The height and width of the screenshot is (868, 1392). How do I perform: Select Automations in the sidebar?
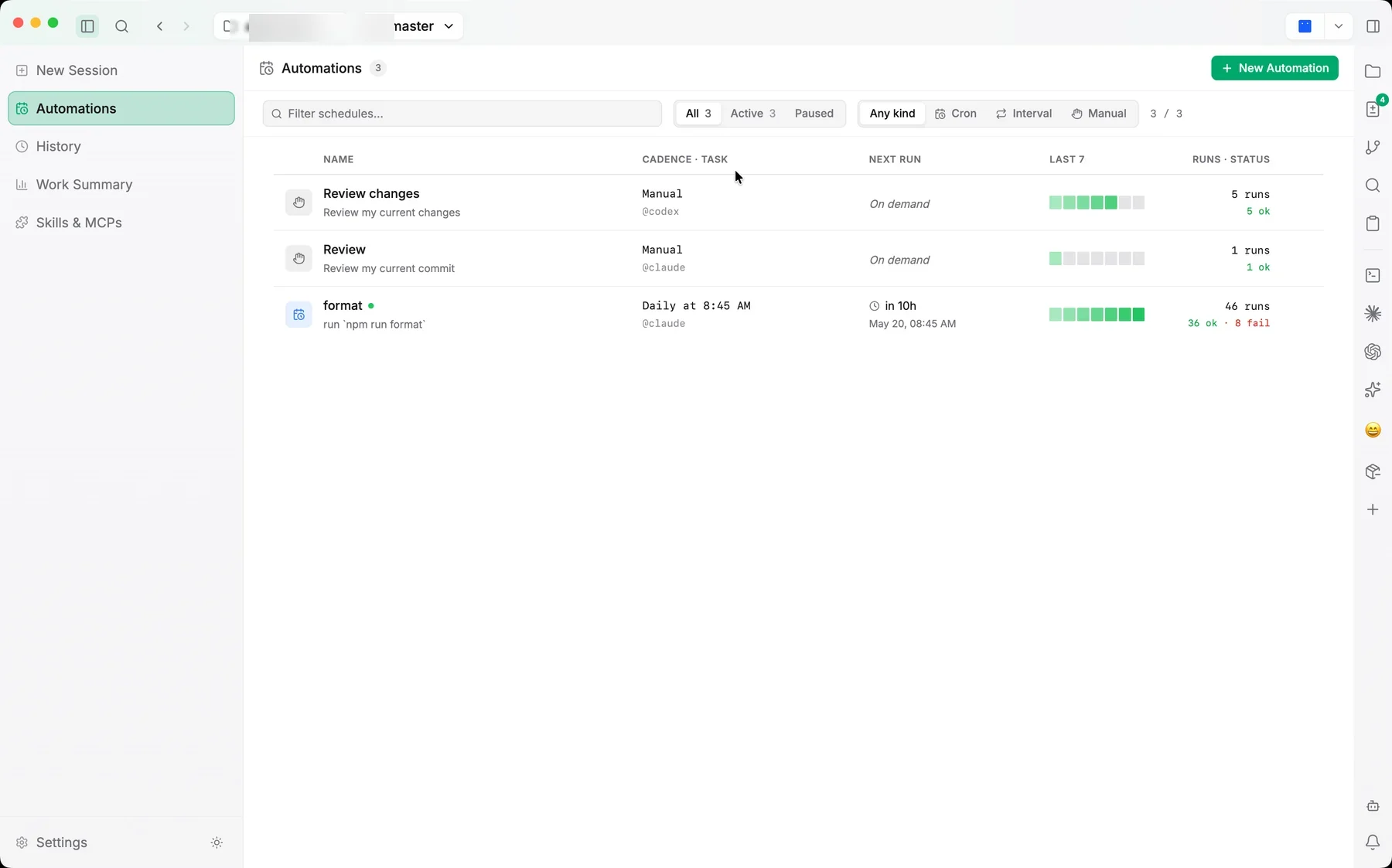pos(121,108)
